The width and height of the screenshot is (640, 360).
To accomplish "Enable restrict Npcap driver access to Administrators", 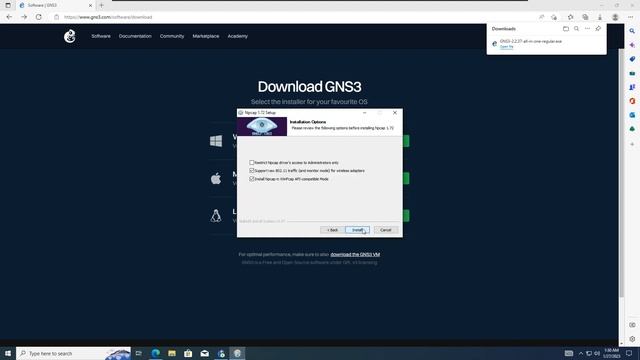I will pos(251,162).
